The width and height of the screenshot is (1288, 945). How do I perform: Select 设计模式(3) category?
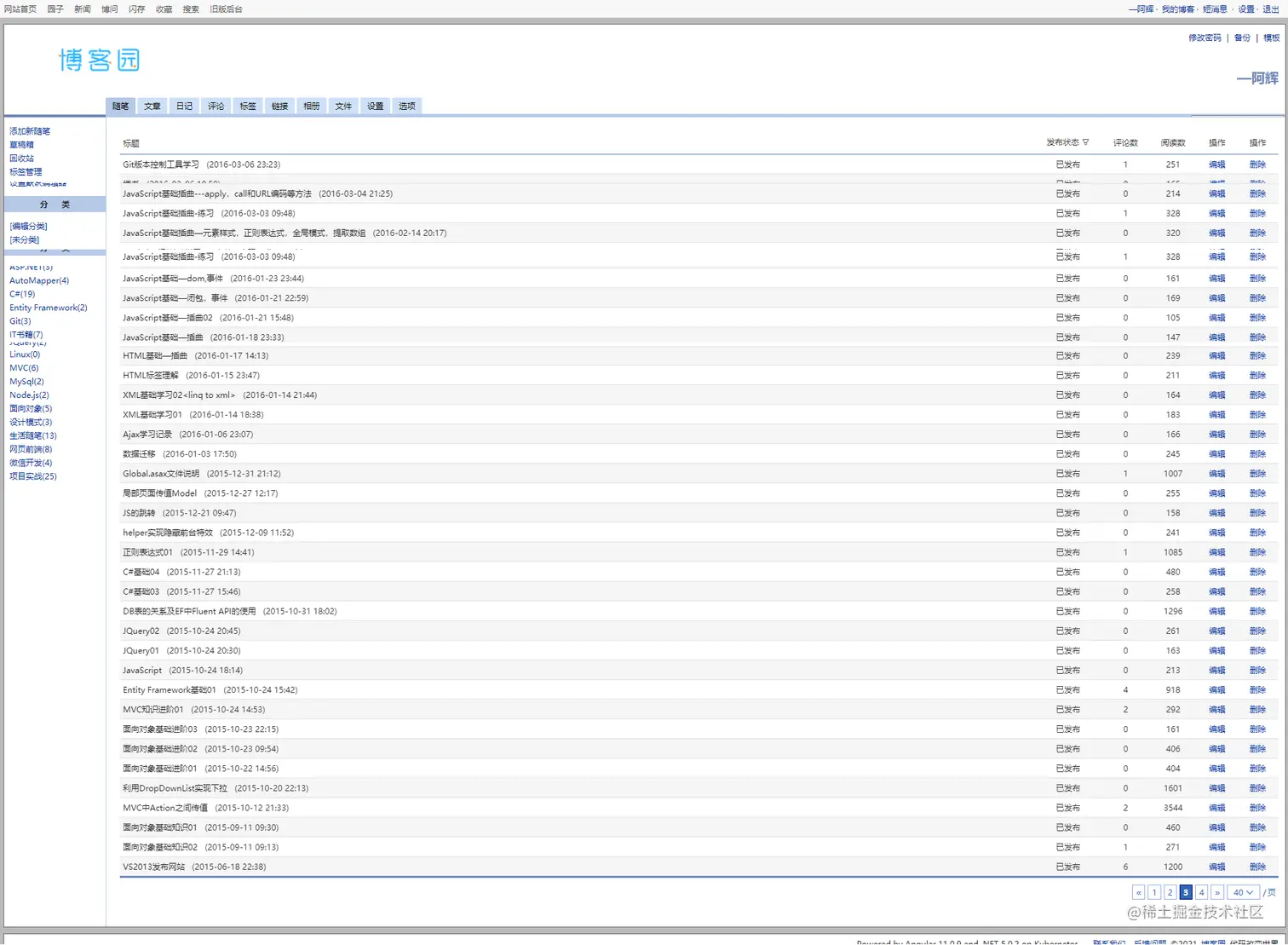(x=31, y=423)
